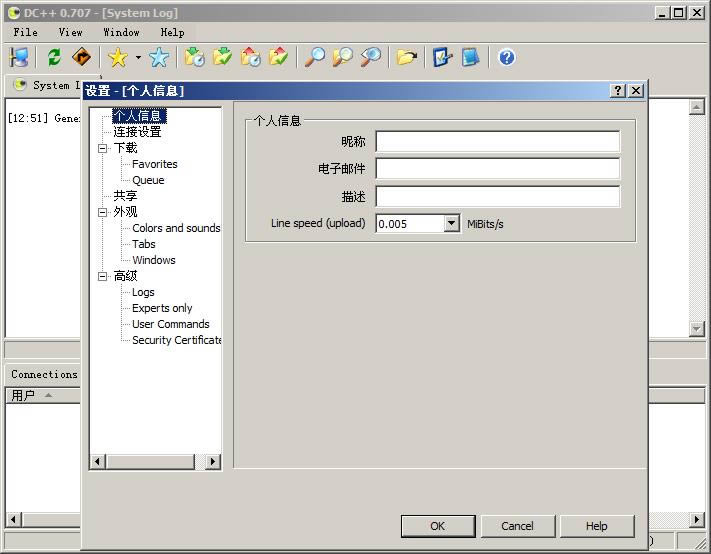
Task: Collapse the 下载 tree node
Action: click(102, 148)
